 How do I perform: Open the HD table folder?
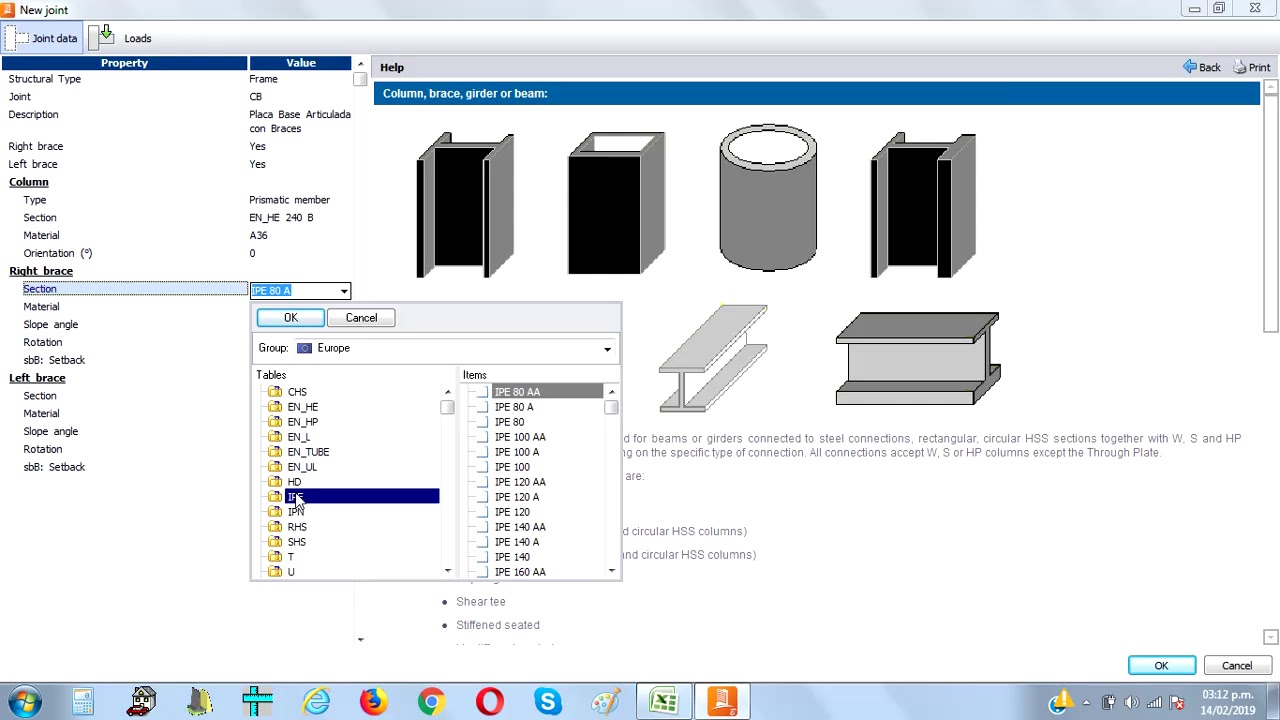294,482
